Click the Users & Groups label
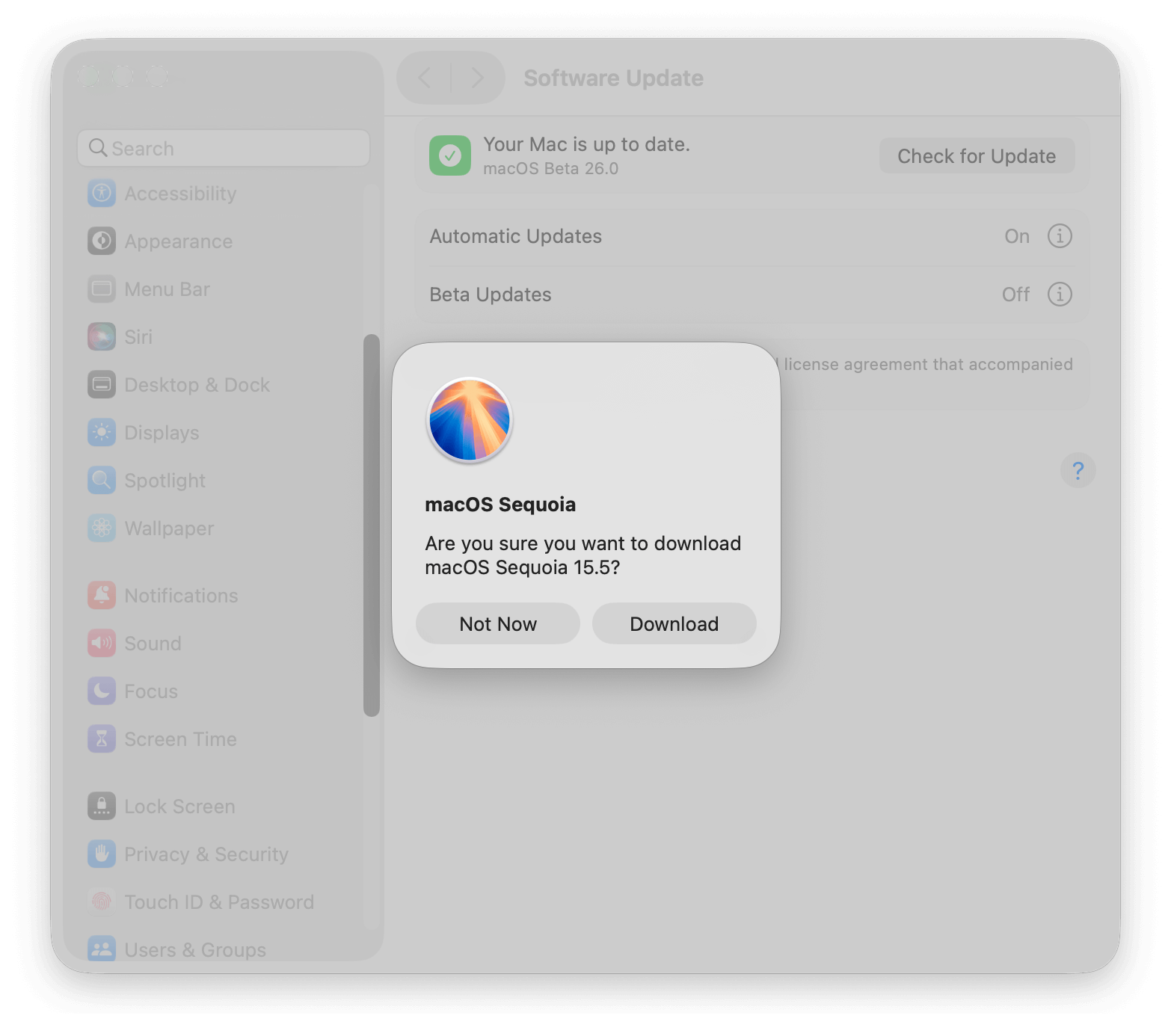Image resolution: width=1171 pixels, height=1036 pixels. pyautogui.click(x=195, y=949)
